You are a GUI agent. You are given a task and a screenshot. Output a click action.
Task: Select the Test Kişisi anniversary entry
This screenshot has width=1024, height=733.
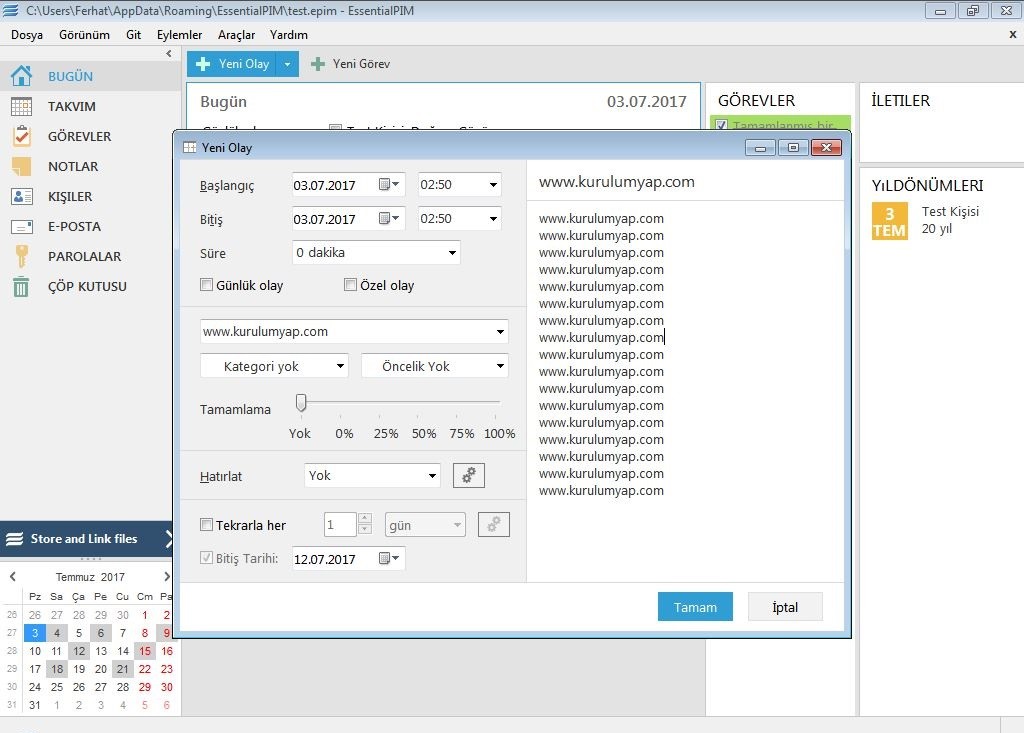point(950,220)
